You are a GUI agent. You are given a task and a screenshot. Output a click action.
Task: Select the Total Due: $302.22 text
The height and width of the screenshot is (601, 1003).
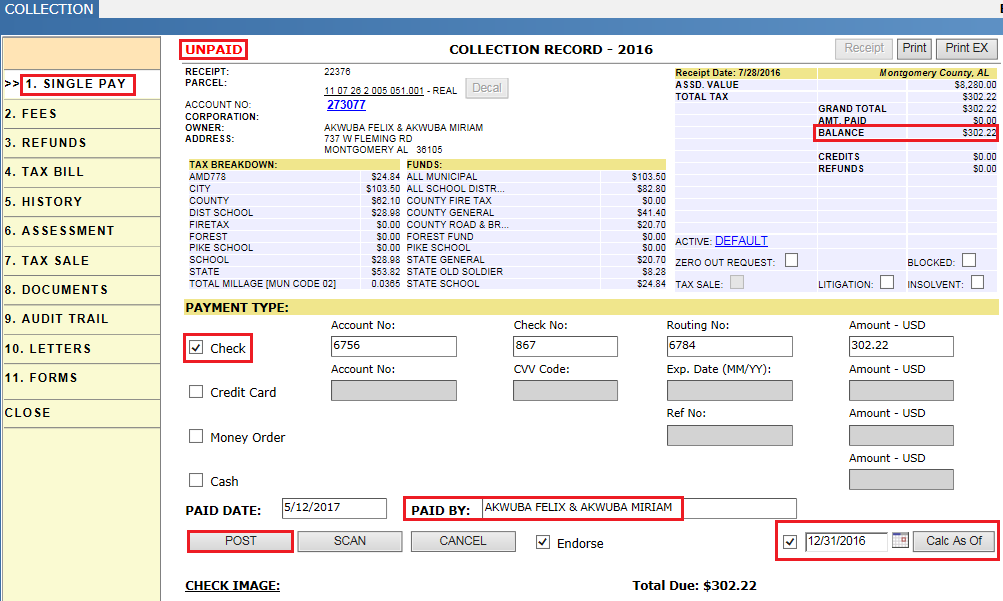[694, 586]
